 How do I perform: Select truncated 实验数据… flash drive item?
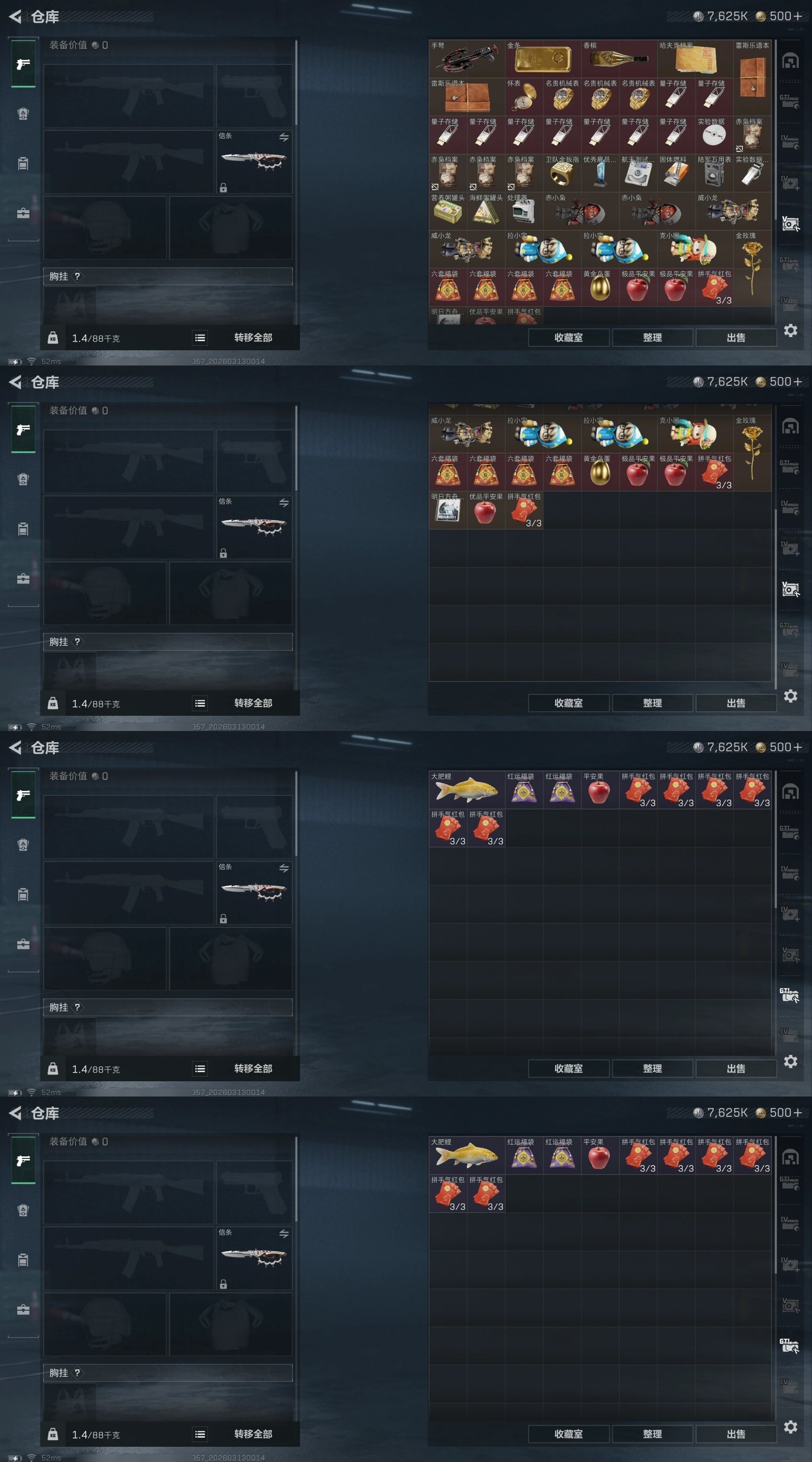click(753, 173)
